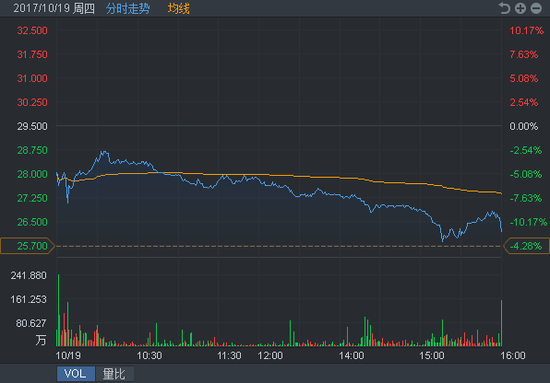
Task: Click the 7.63% percent axis label
Action: pos(524,54)
